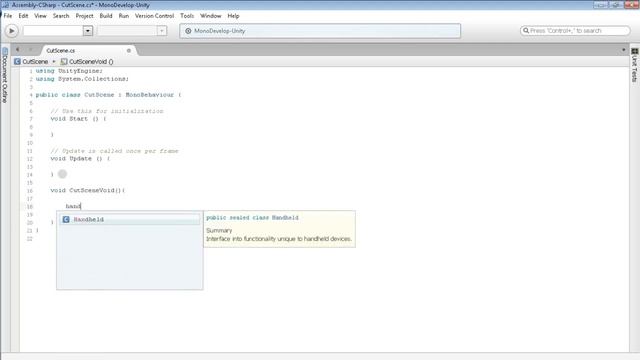Click the 'void Start ()' line
Viewport: 640px width, 360px height.
tap(78, 119)
